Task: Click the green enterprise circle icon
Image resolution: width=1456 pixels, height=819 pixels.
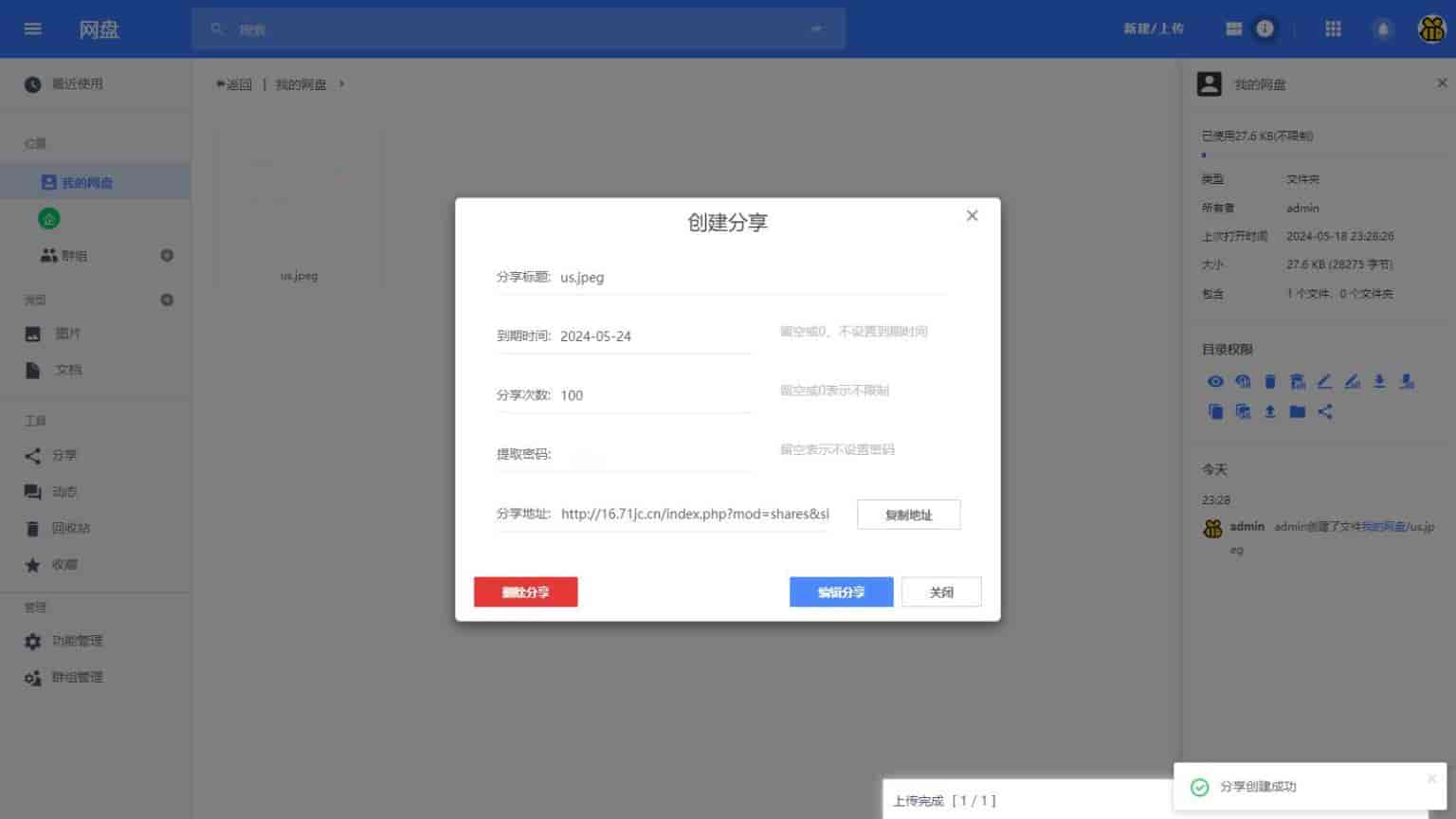Action: [x=49, y=219]
